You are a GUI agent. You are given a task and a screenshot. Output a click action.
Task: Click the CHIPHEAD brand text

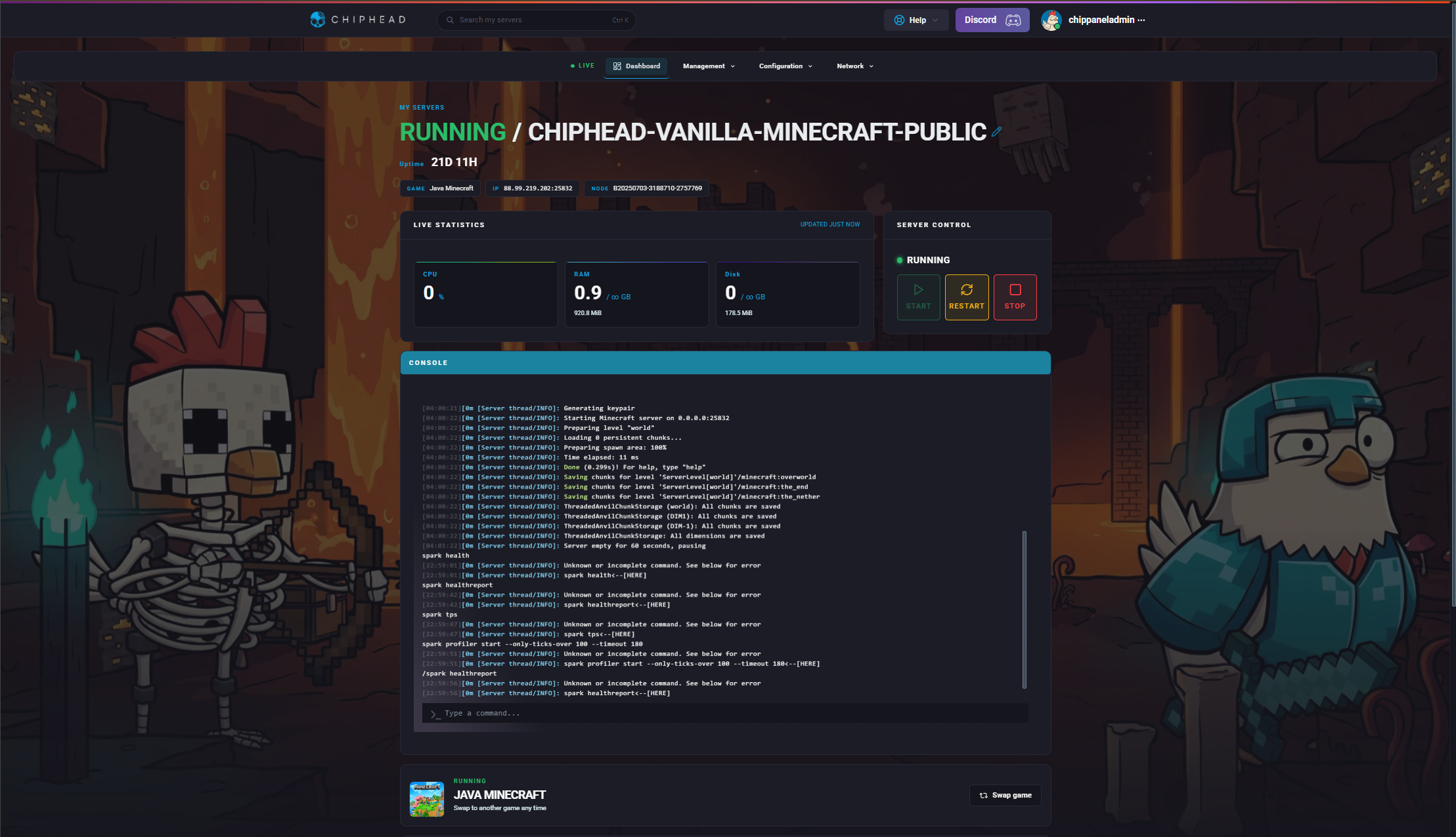[x=368, y=20]
